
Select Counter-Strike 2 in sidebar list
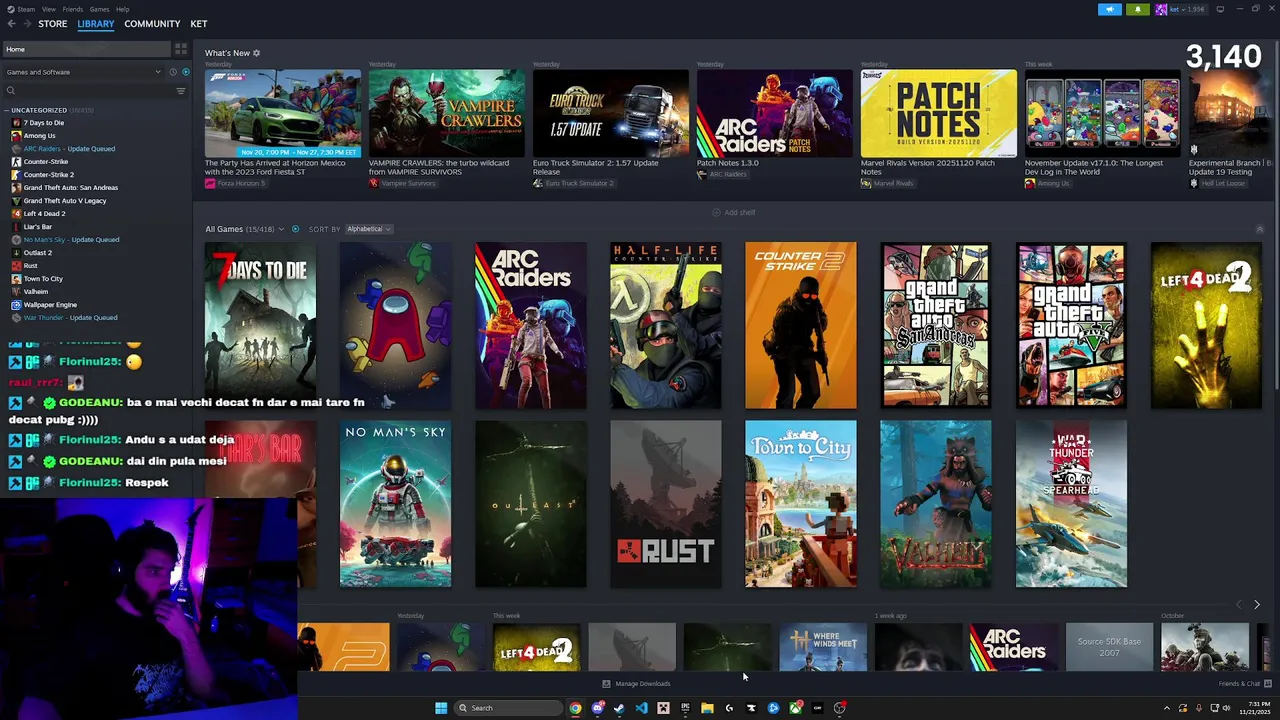(48, 175)
